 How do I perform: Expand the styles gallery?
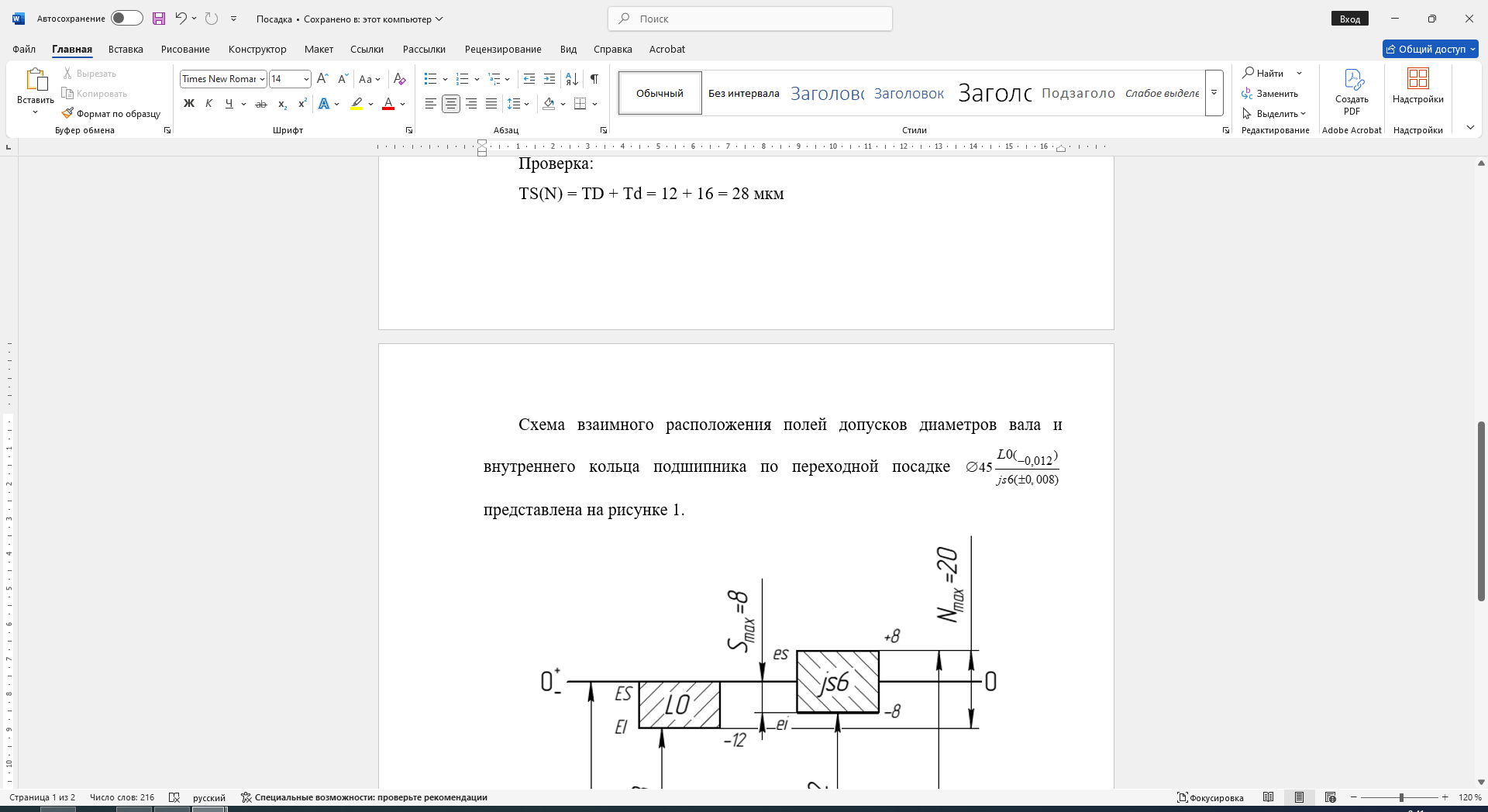coord(1214,93)
